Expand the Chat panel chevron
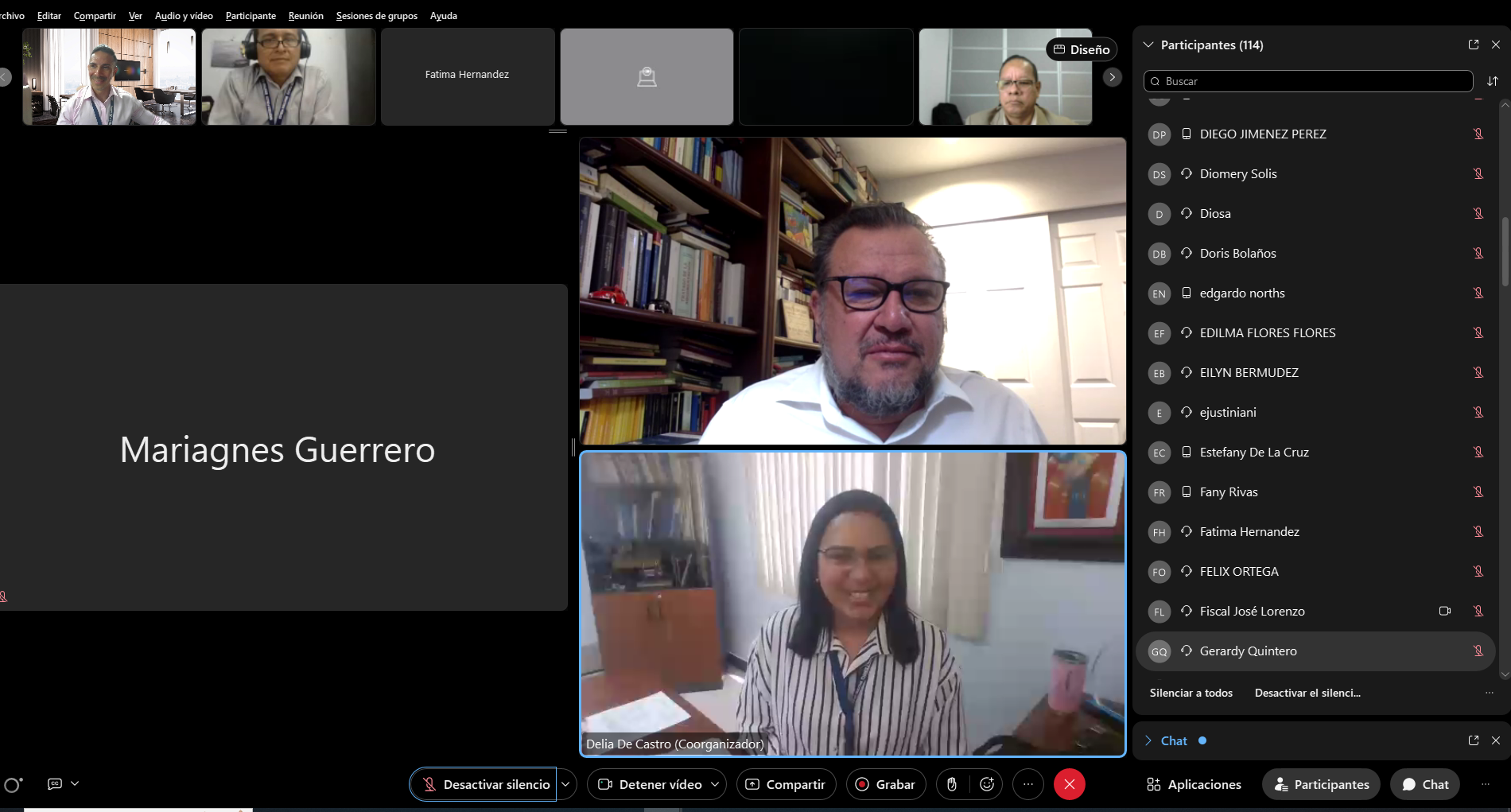 [x=1148, y=740]
